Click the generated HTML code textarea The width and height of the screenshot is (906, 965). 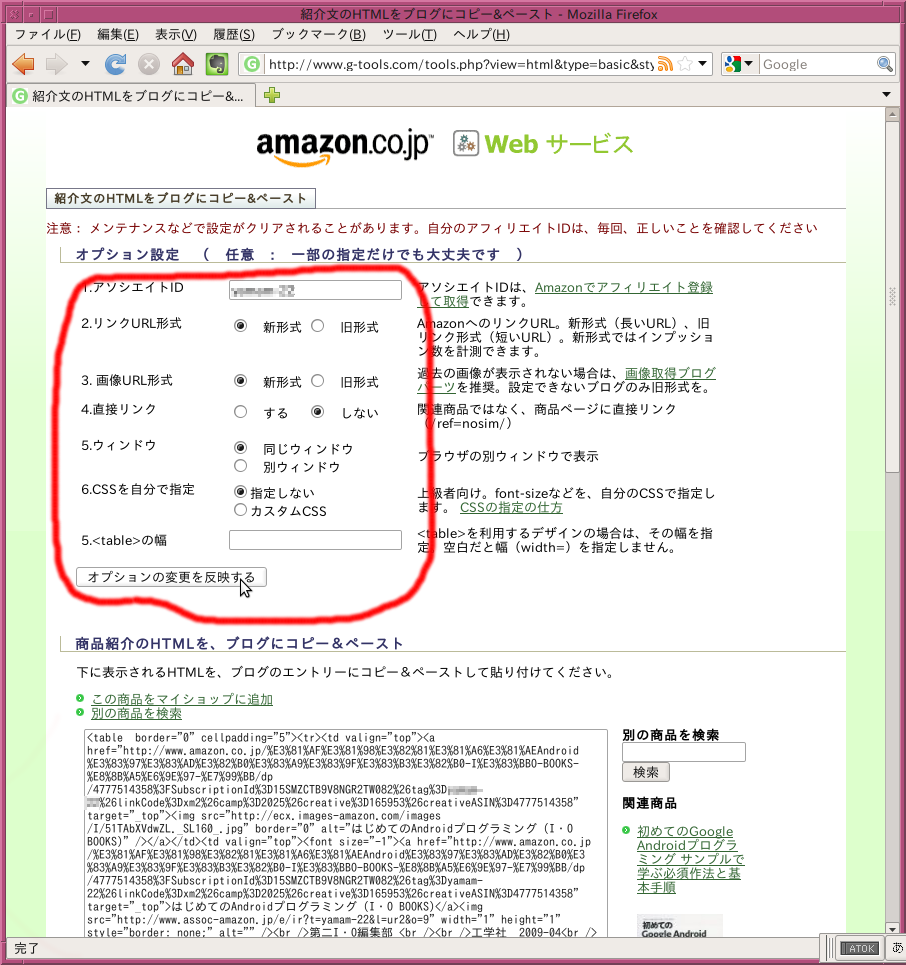click(x=346, y=833)
